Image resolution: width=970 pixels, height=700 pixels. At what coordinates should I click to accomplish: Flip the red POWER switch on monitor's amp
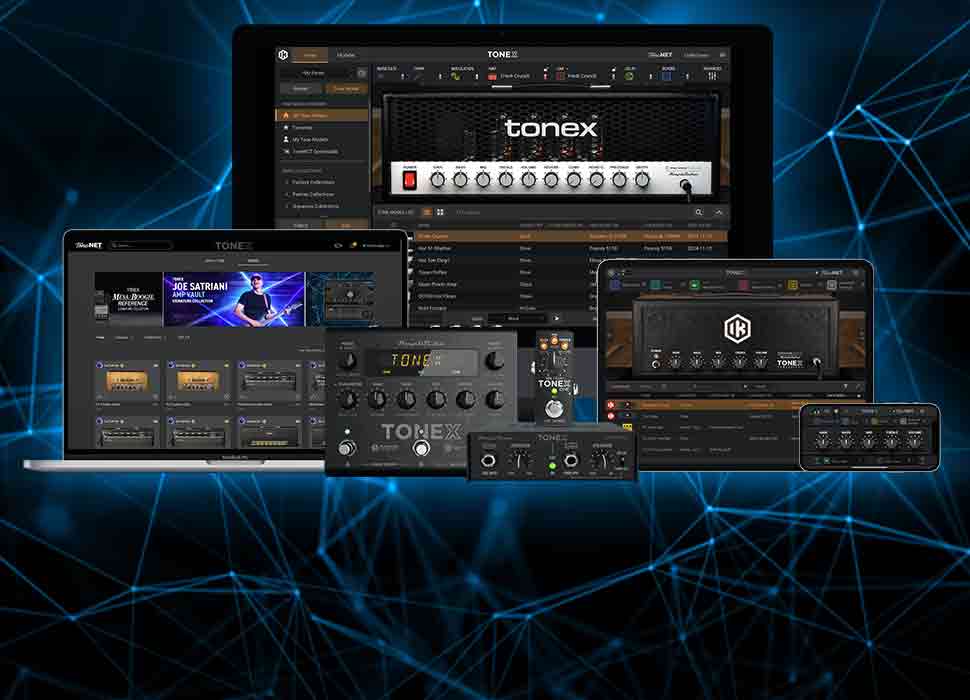pyautogui.click(x=409, y=180)
